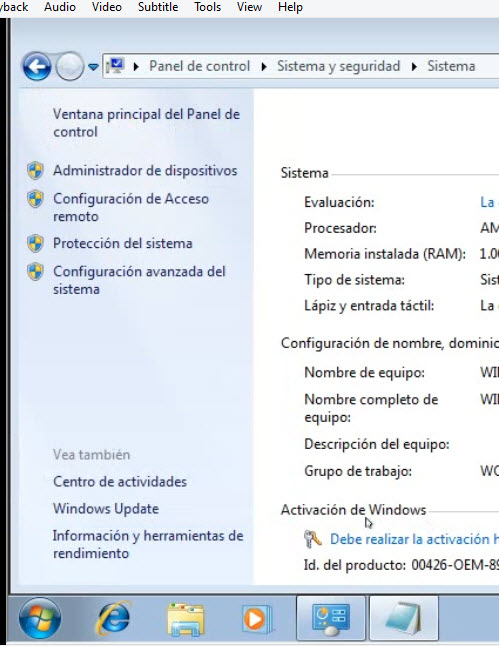The image size is (499, 646).
Task: Open the Subtitle menu
Action: [x=158, y=7]
